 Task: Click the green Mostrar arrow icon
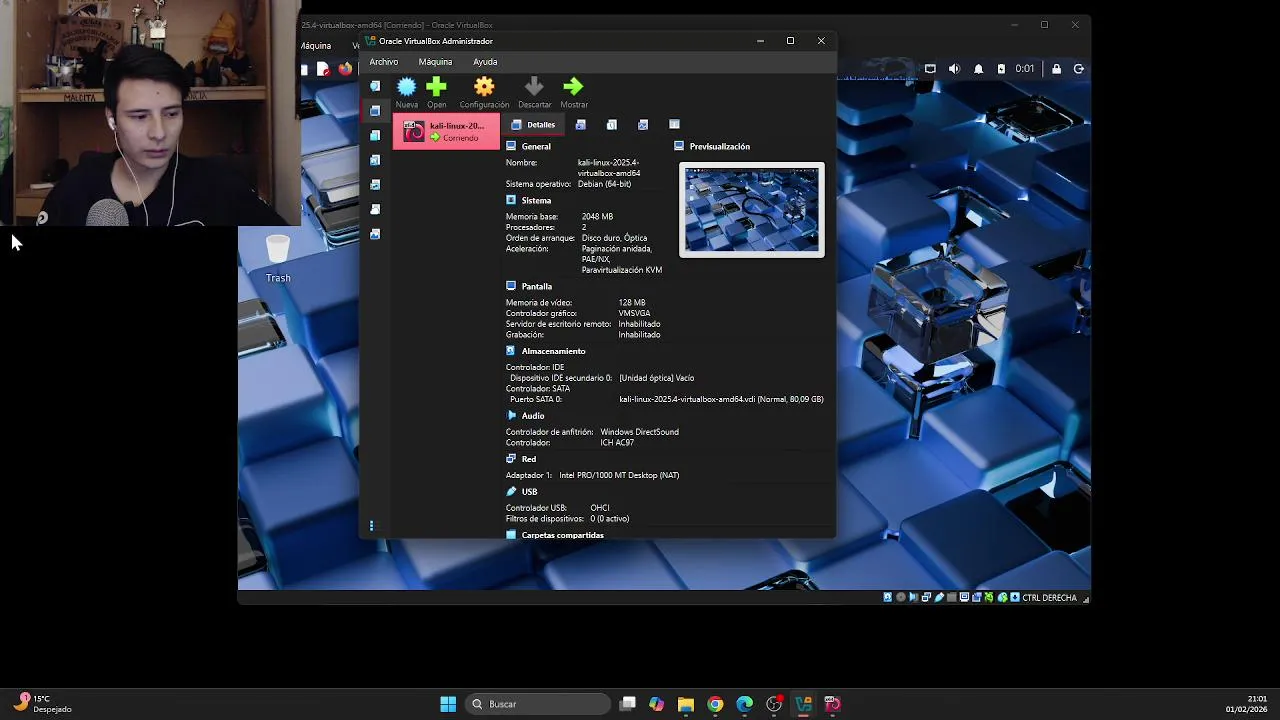click(x=573, y=87)
